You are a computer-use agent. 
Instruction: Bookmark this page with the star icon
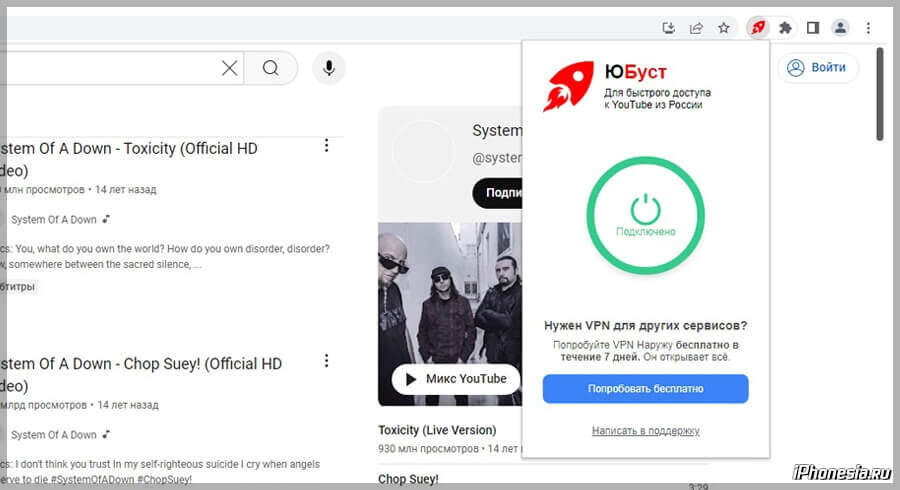click(724, 28)
